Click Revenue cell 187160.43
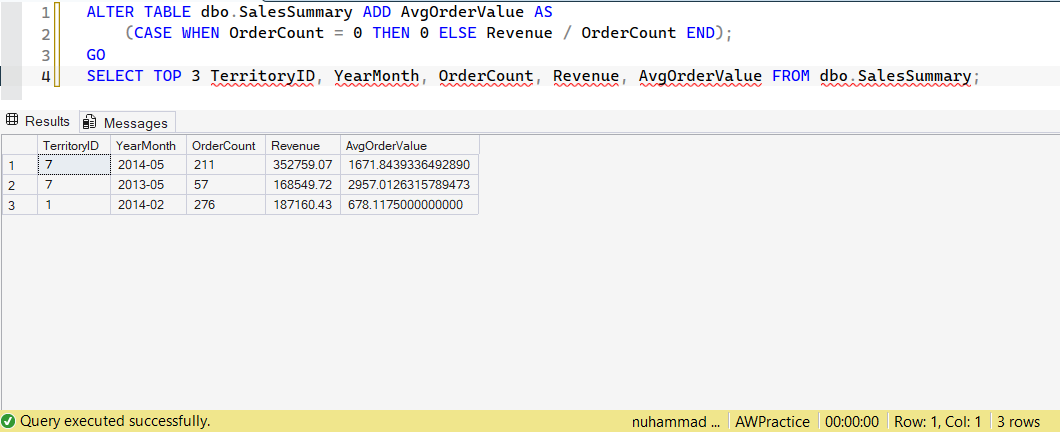This screenshot has height=432, width=1060. (303, 205)
